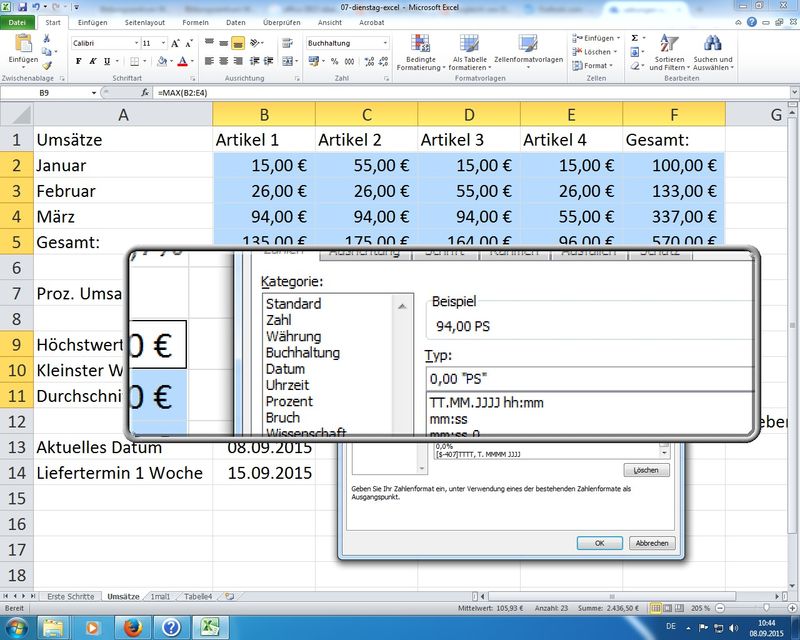Screen dimensions: 800x640
Task: Click OK in the format dialog
Action: click(x=599, y=543)
